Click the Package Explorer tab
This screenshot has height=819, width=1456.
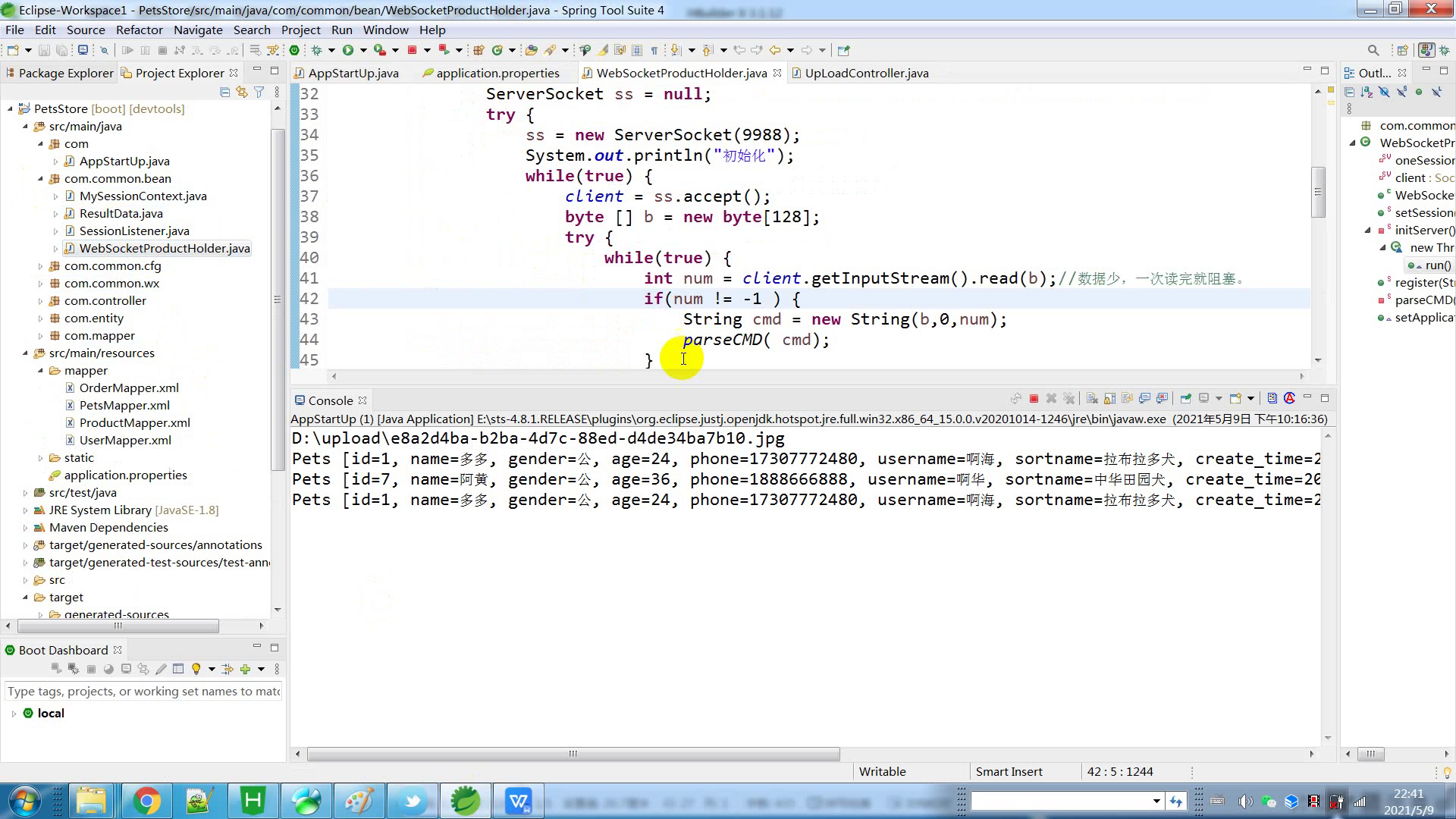pyautogui.click(x=65, y=74)
